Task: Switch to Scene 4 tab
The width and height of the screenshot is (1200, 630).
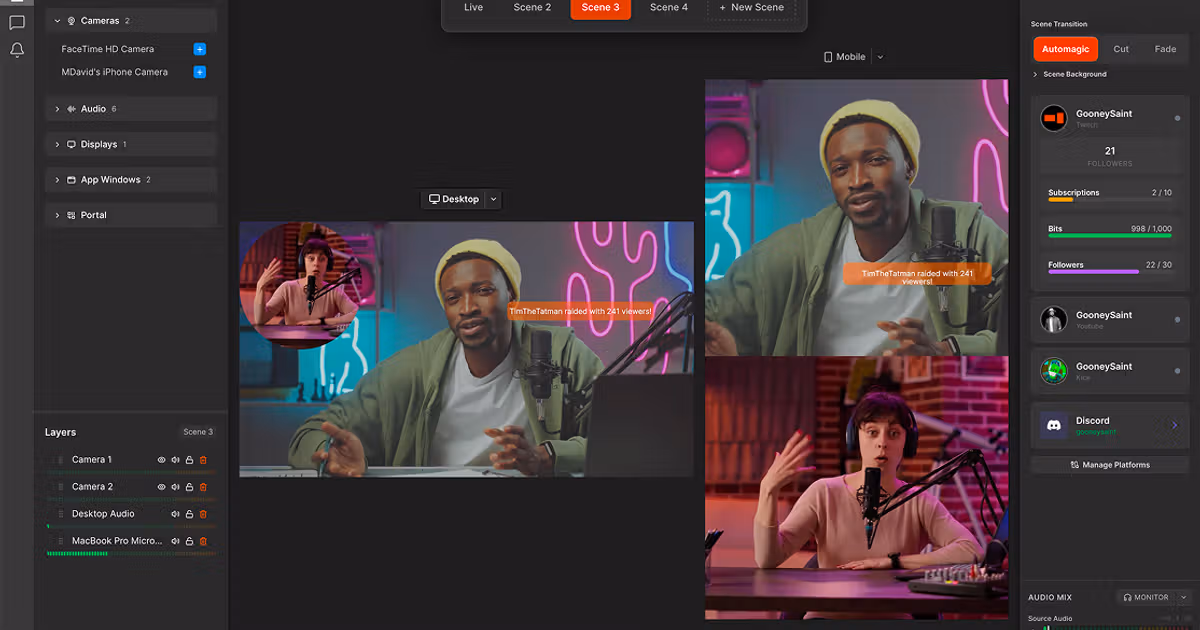Action: point(669,8)
